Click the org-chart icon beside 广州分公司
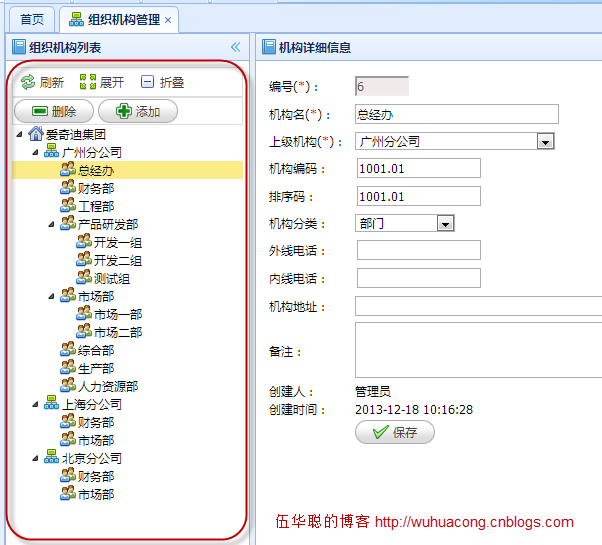Image resolution: width=602 pixels, height=545 pixels. coord(51,151)
